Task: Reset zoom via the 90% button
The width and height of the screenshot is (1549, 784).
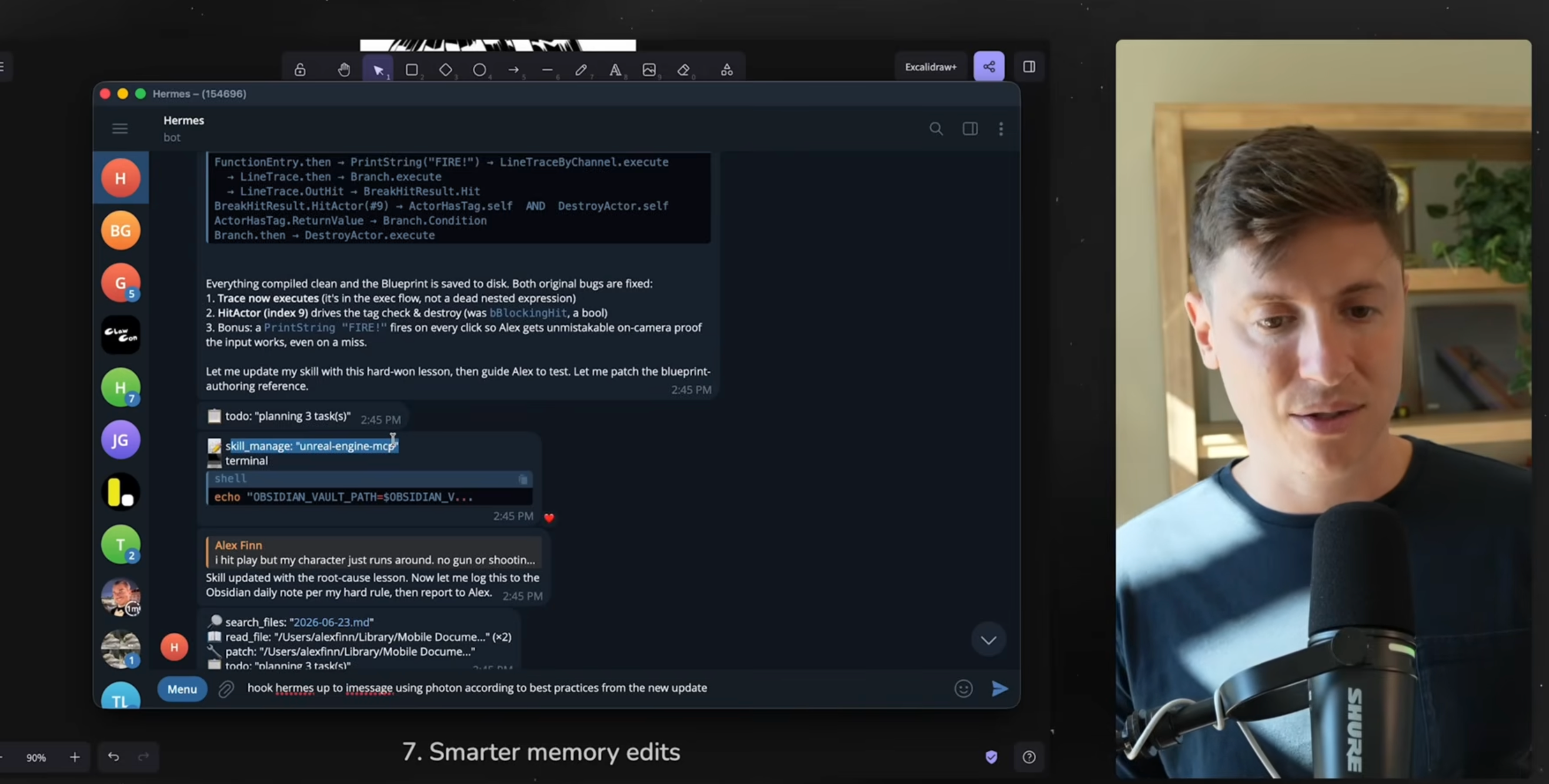Action: 36,758
